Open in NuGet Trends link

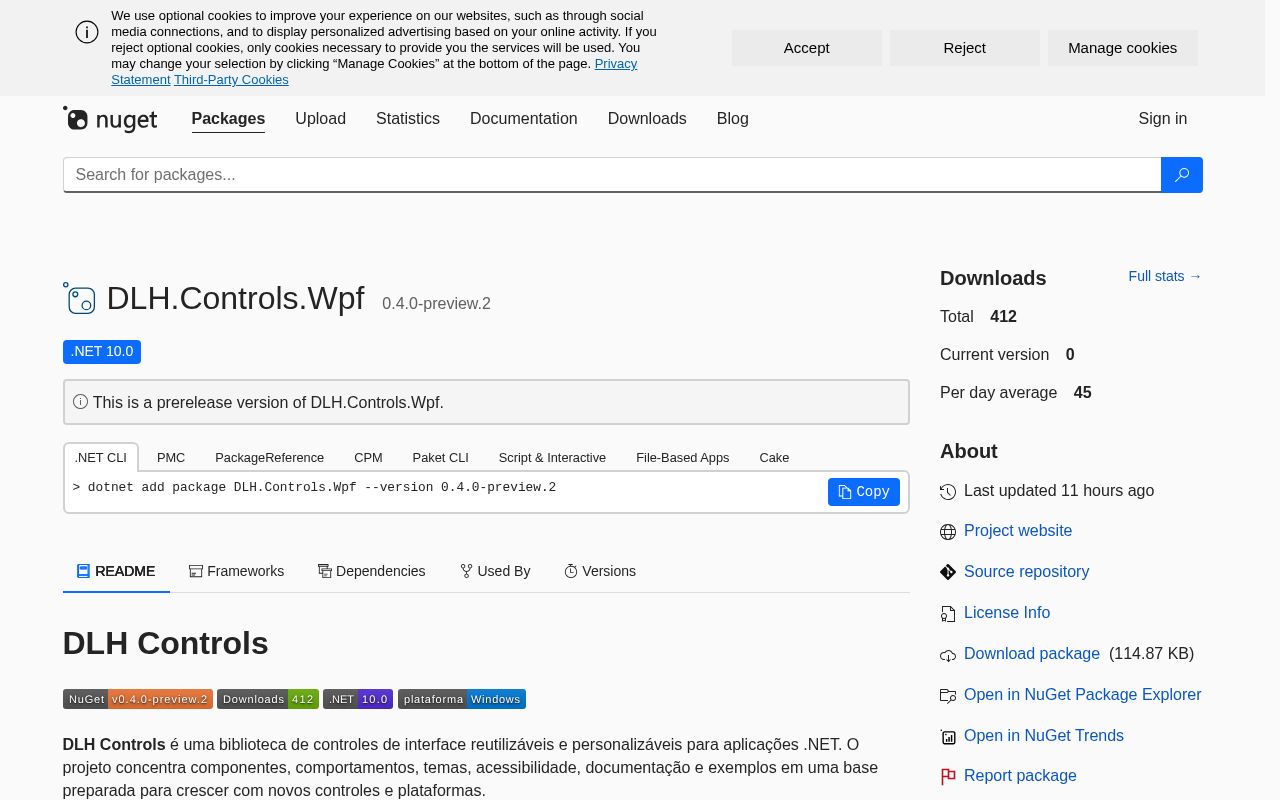click(1044, 736)
